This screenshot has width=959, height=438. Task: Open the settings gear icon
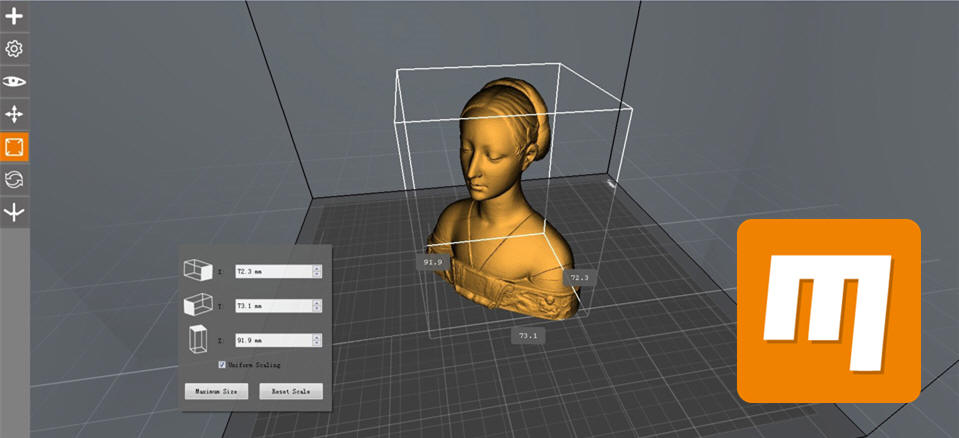tap(14, 48)
